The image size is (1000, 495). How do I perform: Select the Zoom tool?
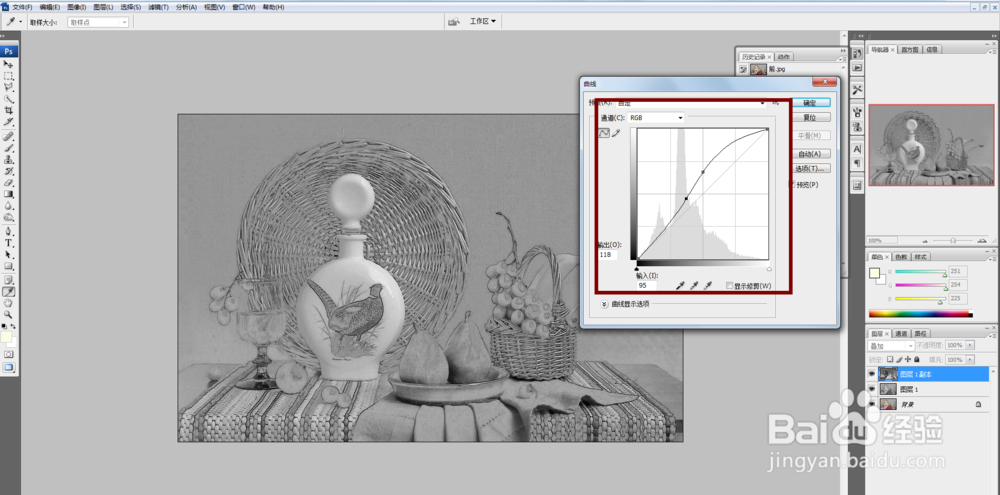[x=8, y=314]
